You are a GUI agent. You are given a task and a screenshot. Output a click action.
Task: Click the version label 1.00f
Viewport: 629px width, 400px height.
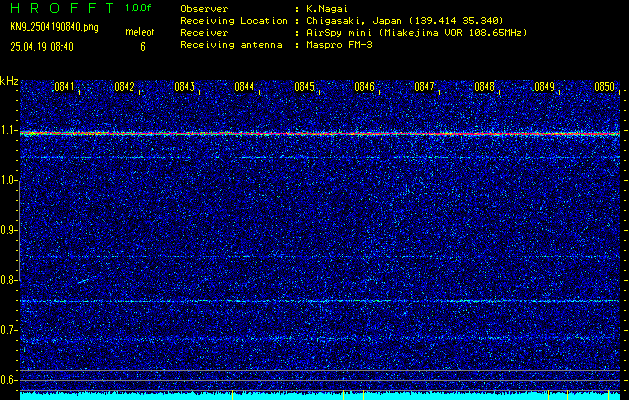coord(138,8)
